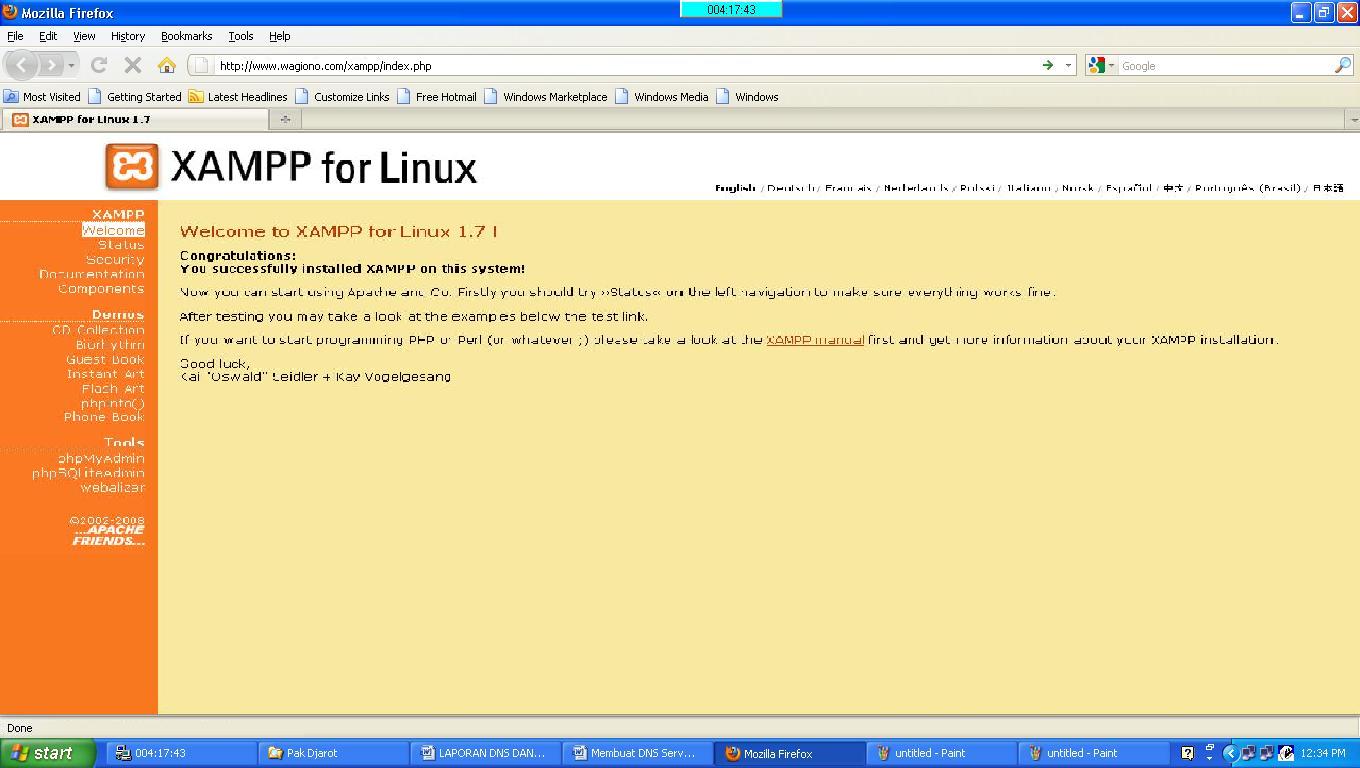Go to the Home page icon
This screenshot has height=768, width=1360.
pyautogui.click(x=167, y=65)
